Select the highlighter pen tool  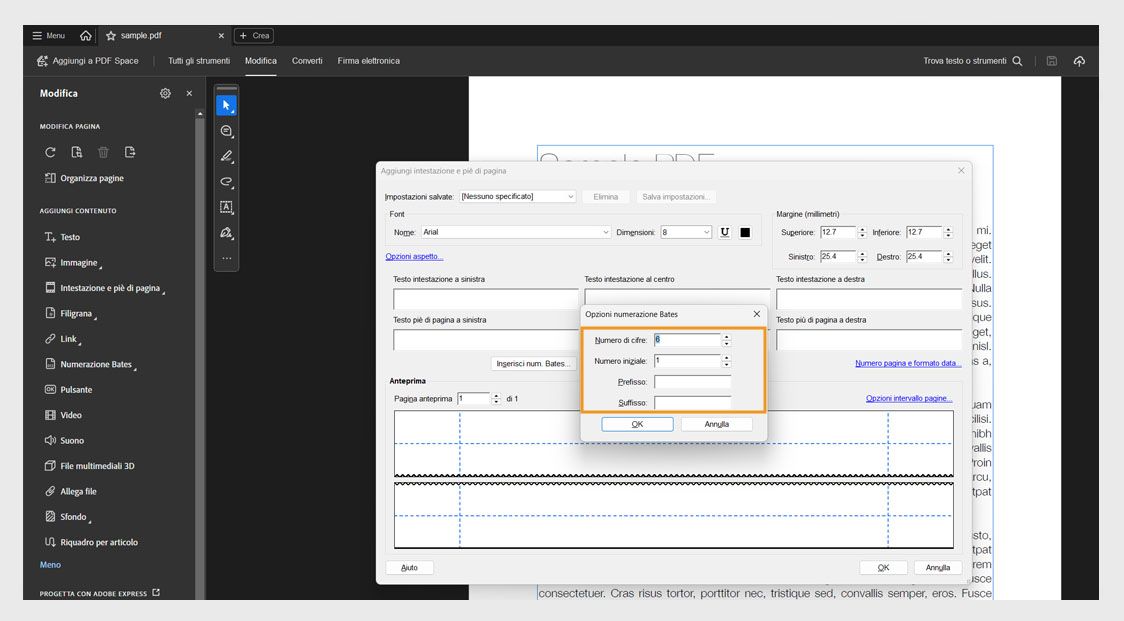tap(226, 156)
